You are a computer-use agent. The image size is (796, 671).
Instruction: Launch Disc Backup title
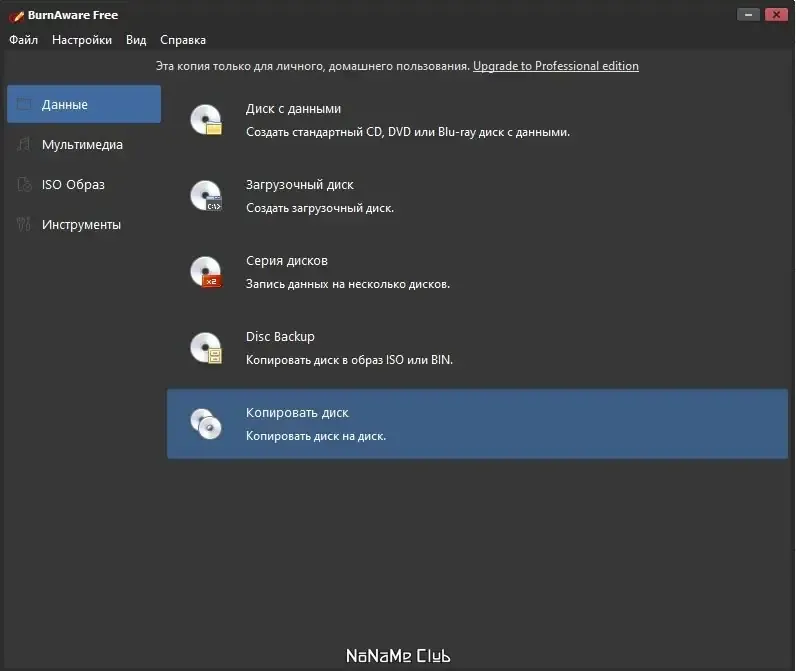(x=280, y=337)
